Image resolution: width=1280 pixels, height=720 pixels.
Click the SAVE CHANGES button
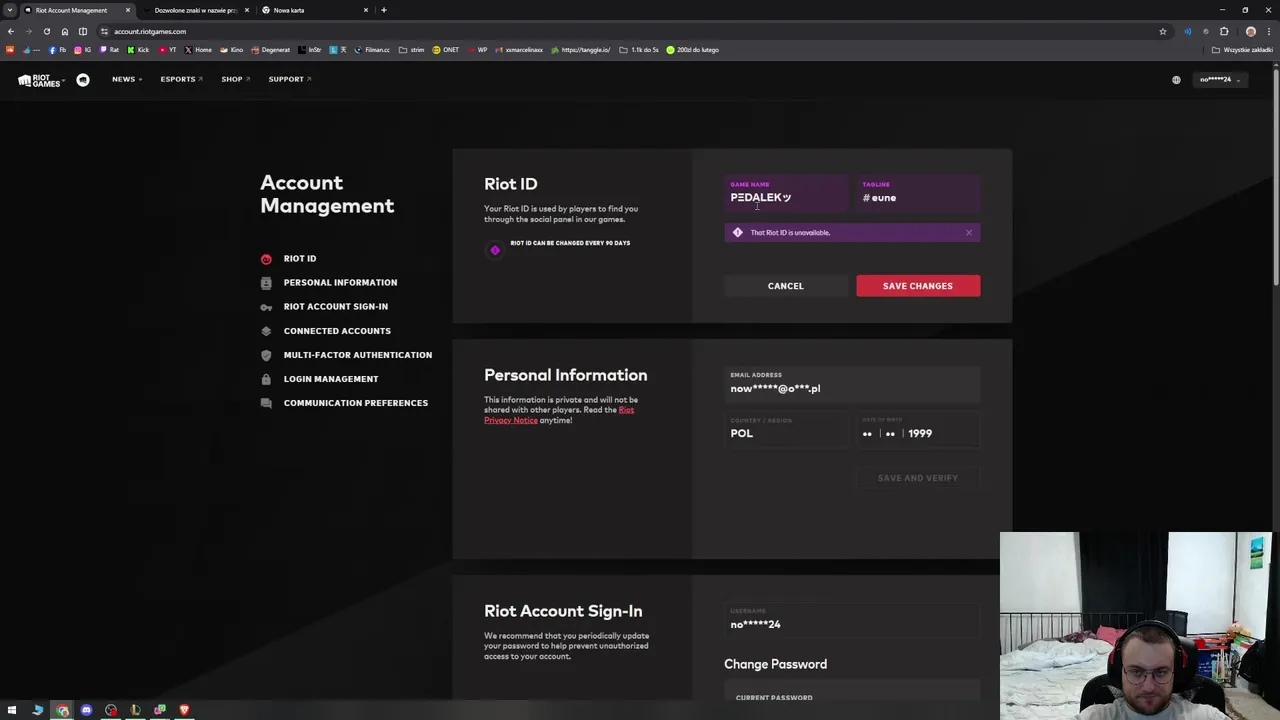point(918,286)
